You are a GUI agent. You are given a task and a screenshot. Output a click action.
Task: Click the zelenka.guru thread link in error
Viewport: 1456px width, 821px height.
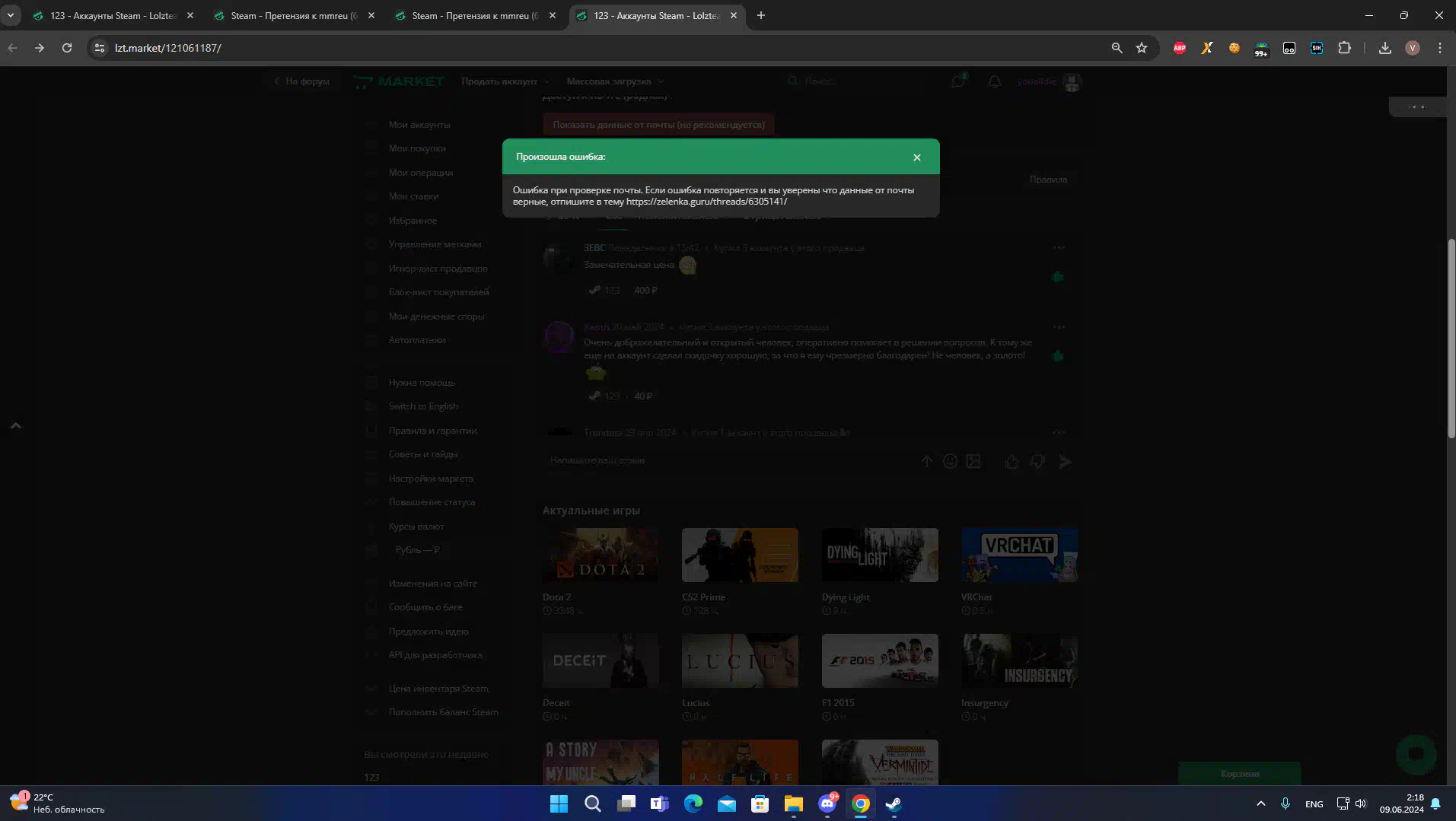[706, 202]
